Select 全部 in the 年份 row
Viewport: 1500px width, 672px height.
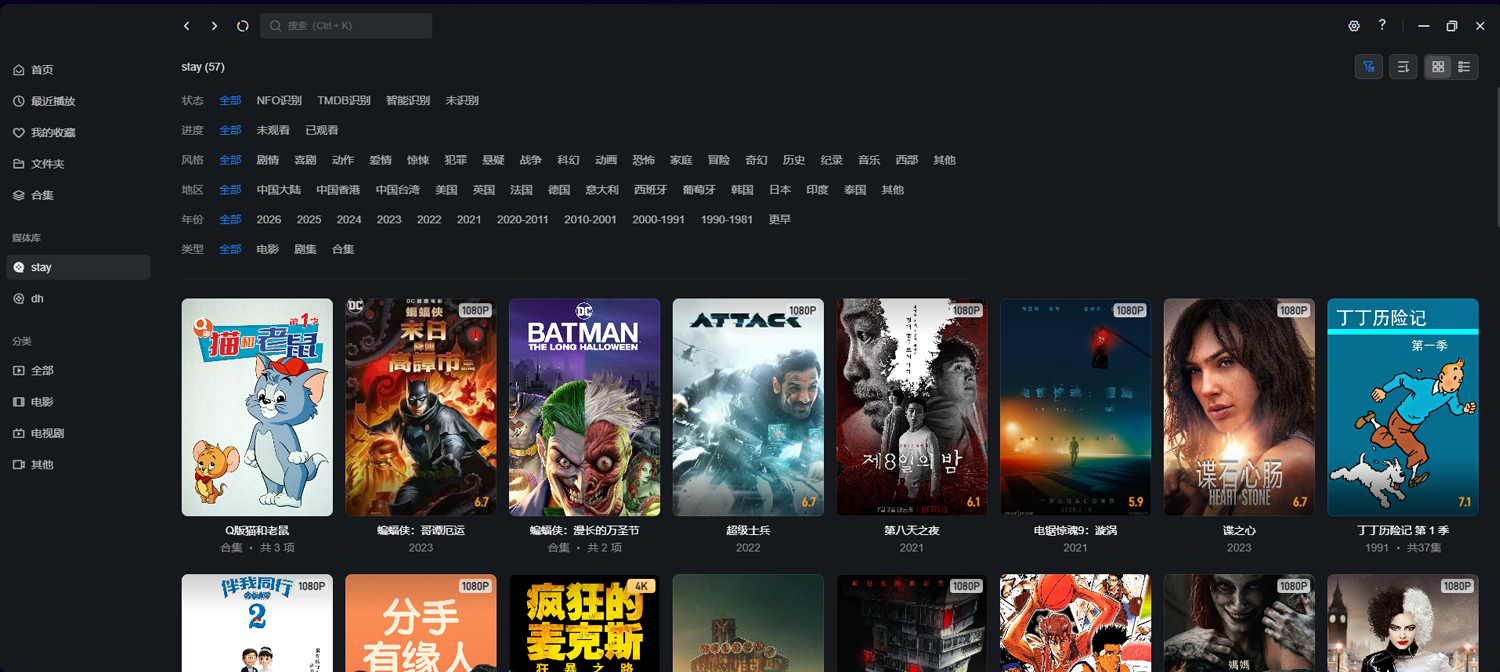(x=230, y=219)
